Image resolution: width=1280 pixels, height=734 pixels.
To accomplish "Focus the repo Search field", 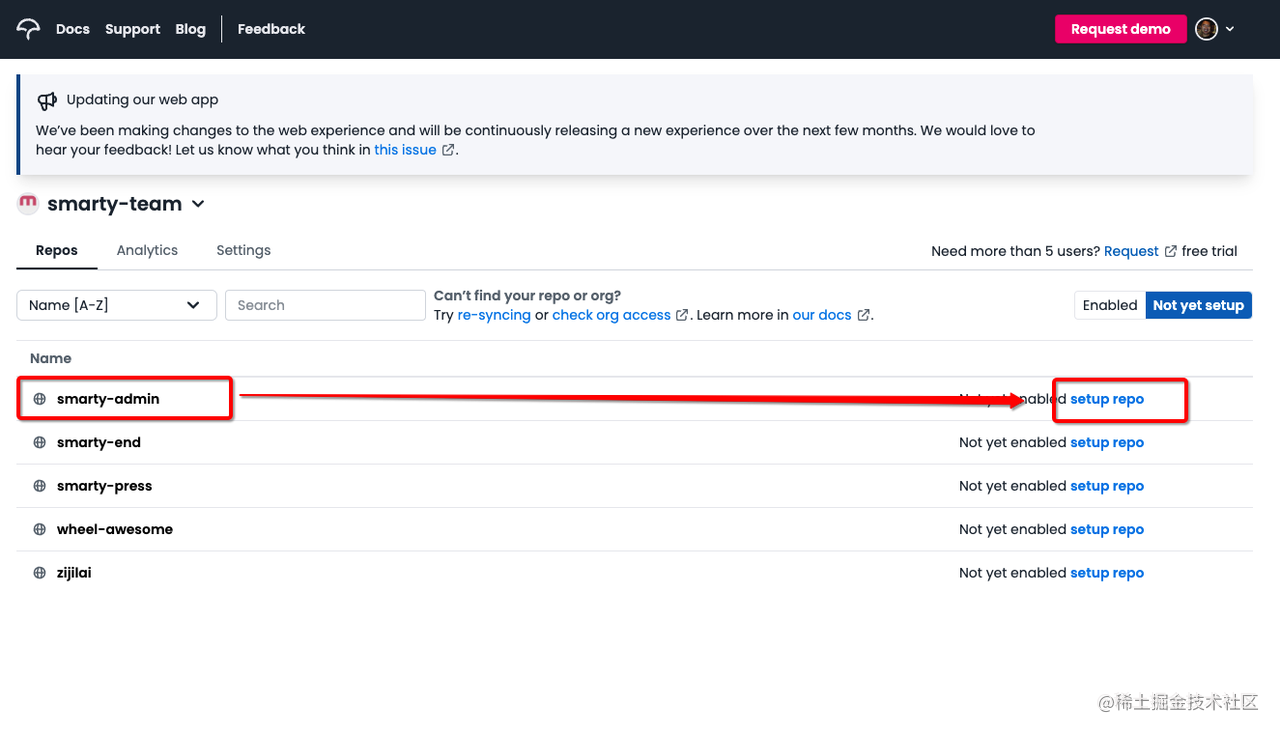I will coord(325,305).
